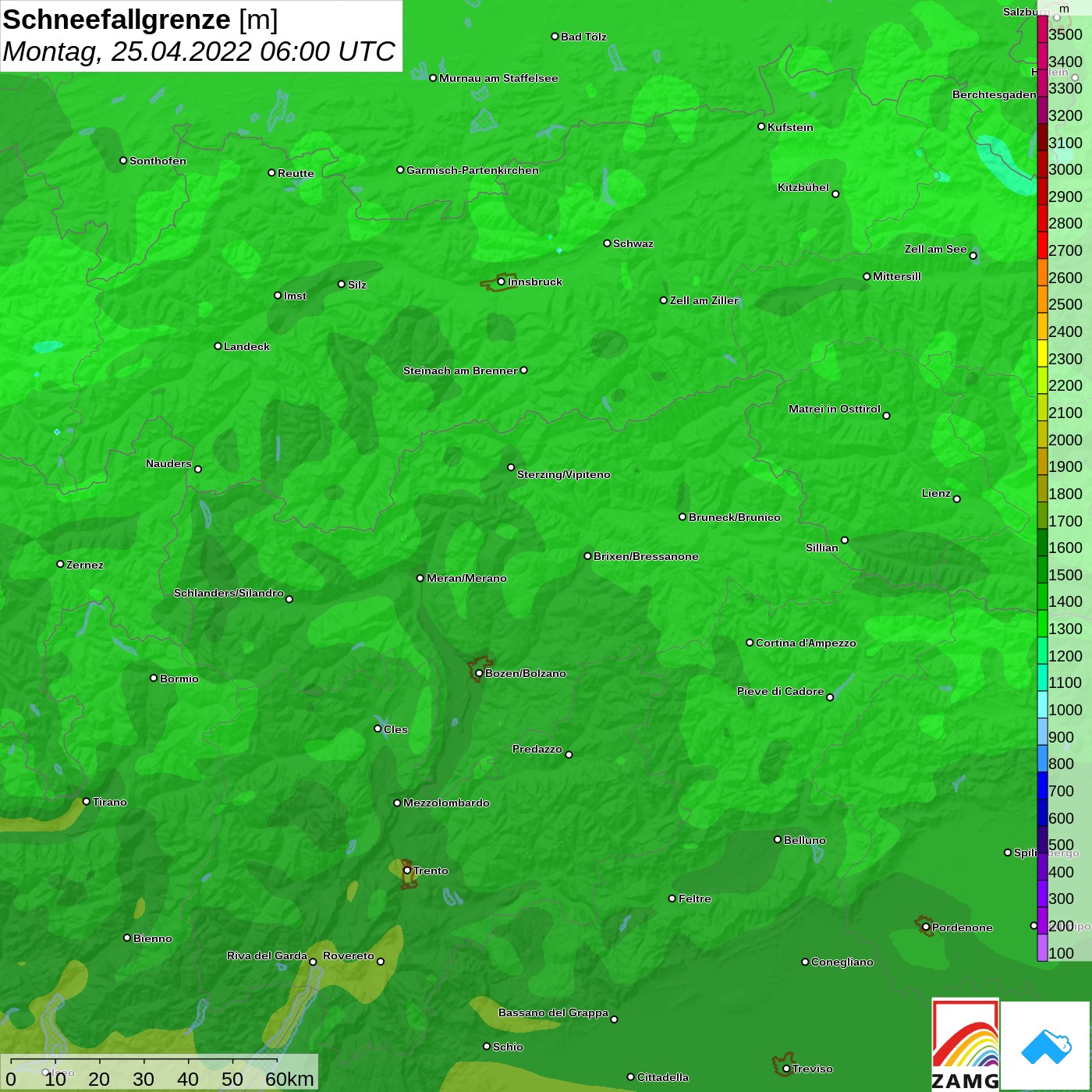
Task: Click the Nauders marker dot
Action: pyautogui.click(x=198, y=470)
